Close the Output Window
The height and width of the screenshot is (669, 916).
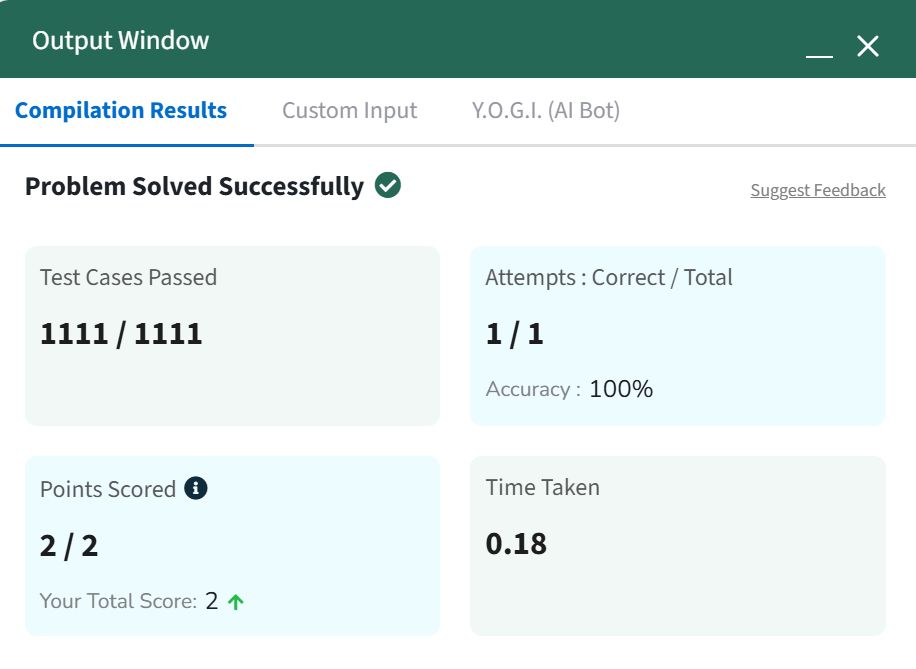[x=868, y=46]
